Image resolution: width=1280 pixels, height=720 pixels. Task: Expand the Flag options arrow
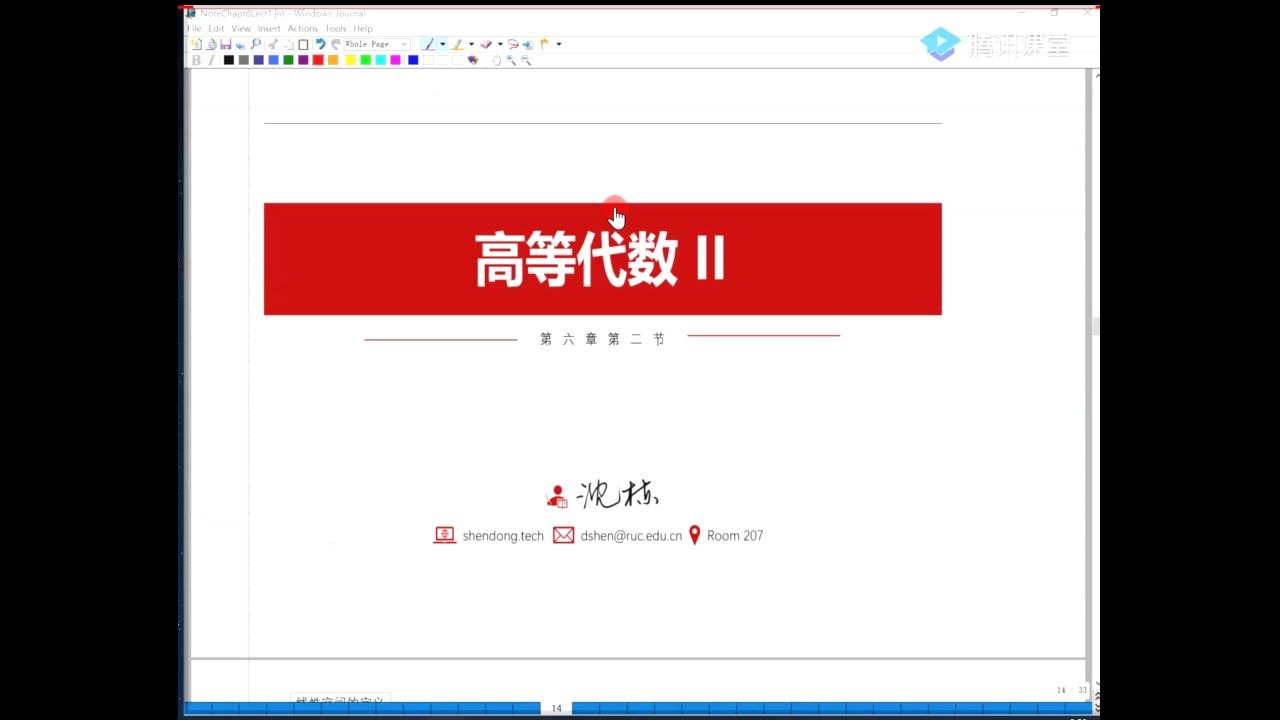[x=559, y=44]
